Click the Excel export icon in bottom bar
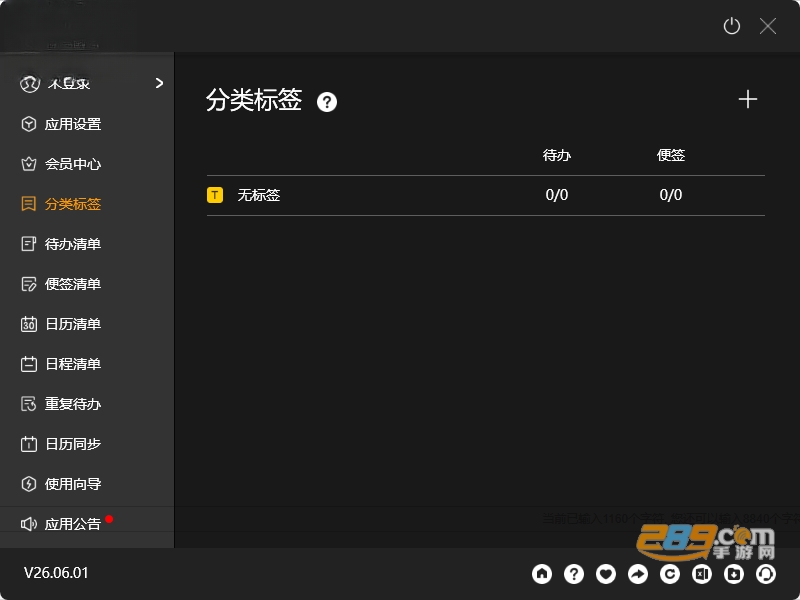The height and width of the screenshot is (600, 800). [x=702, y=574]
